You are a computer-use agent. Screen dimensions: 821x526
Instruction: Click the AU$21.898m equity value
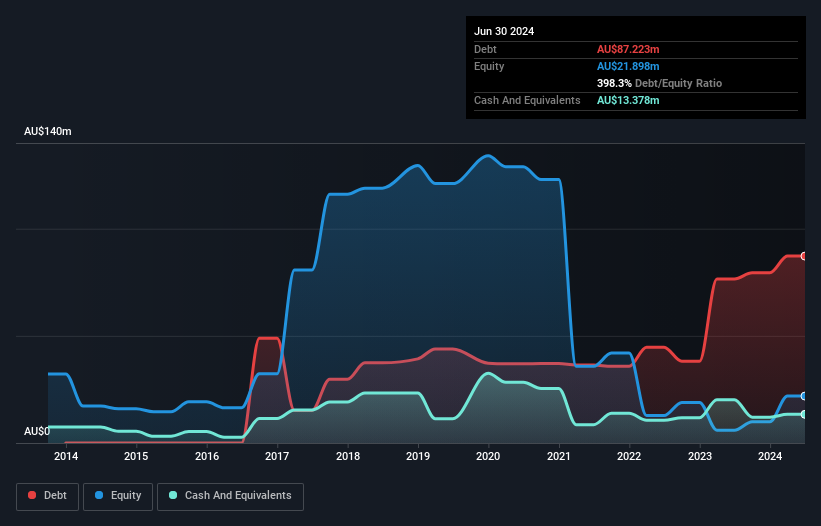[x=628, y=66]
